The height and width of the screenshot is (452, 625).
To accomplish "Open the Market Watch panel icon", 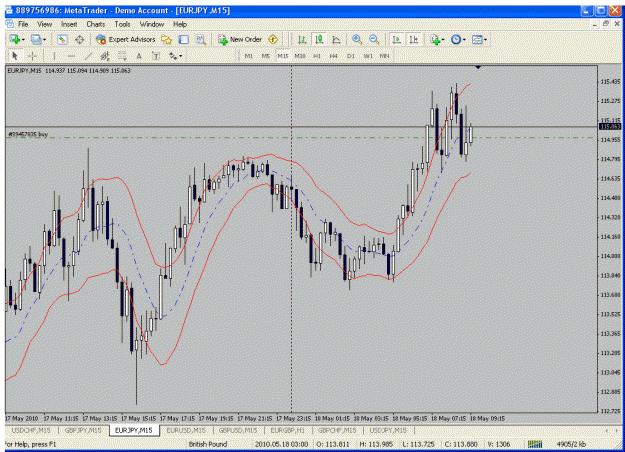I will (x=62, y=39).
